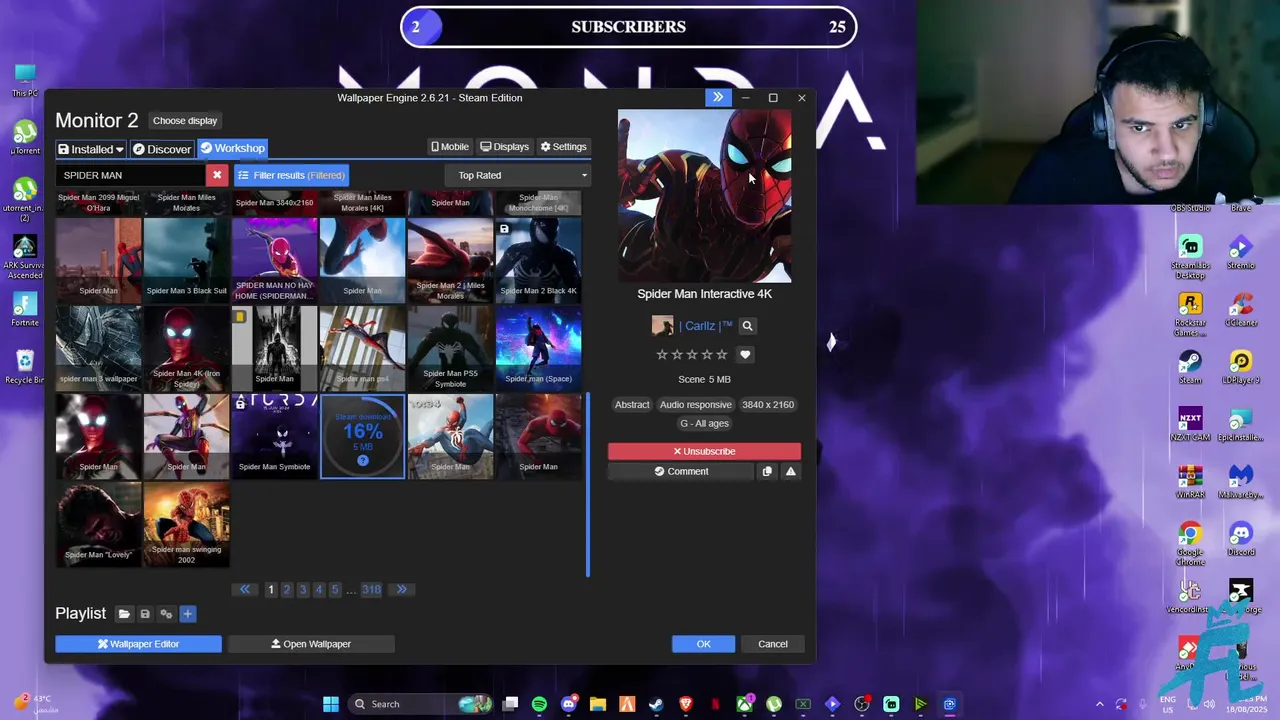The image size is (1280, 720).
Task: Select the Abstract tag
Action: [x=632, y=405]
